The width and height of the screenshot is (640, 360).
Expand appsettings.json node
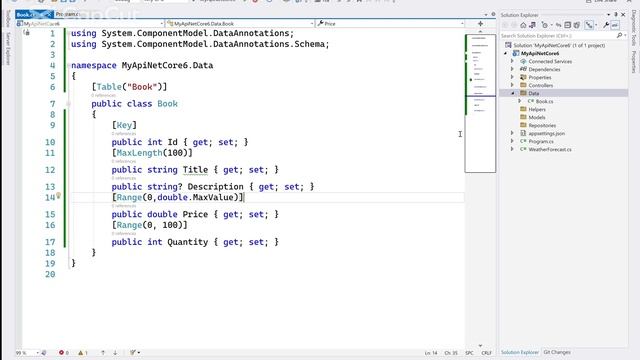[x=513, y=133]
